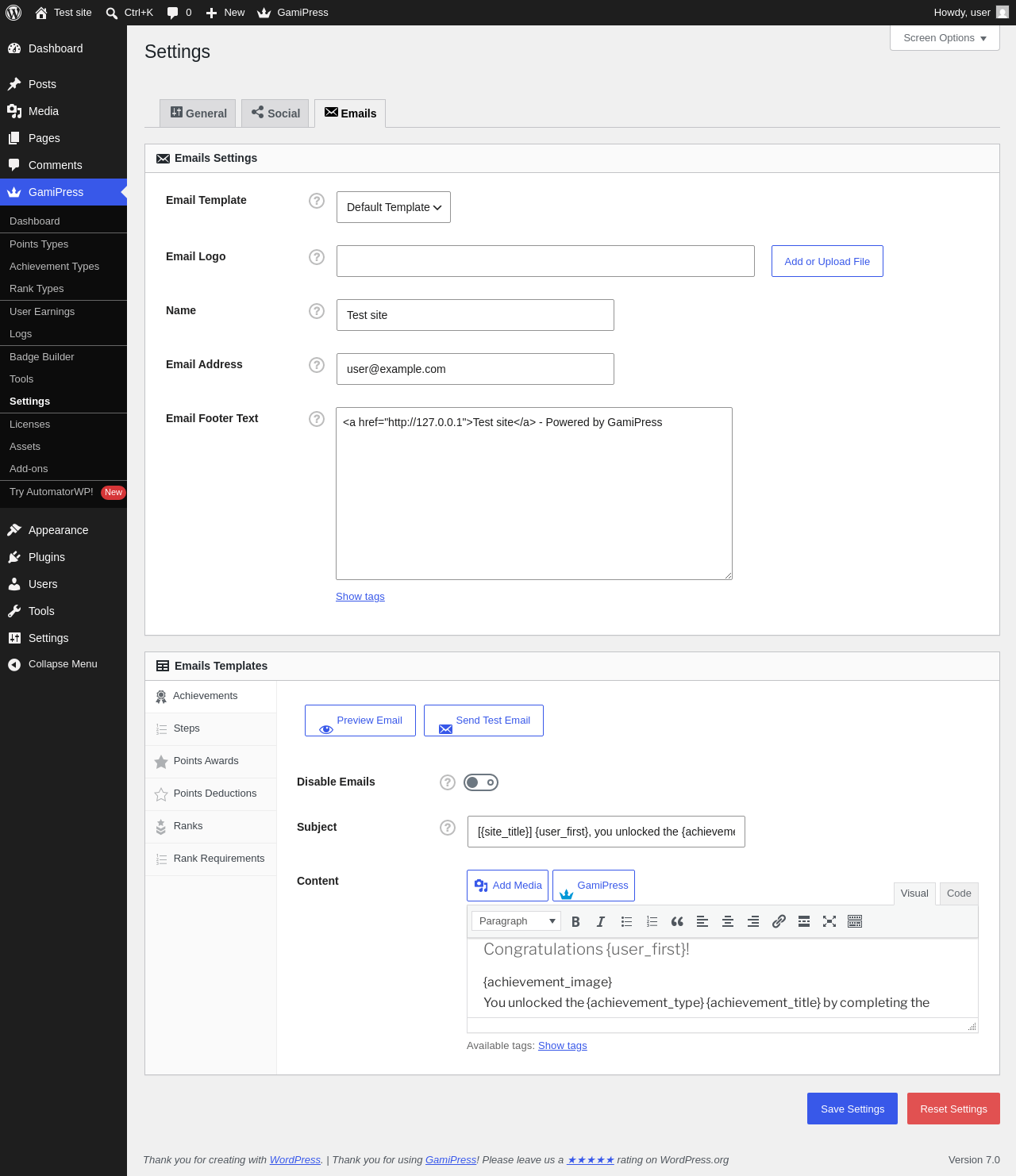The width and height of the screenshot is (1016, 1176).
Task: Show tags below Email Footer Text
Action: 360,597
